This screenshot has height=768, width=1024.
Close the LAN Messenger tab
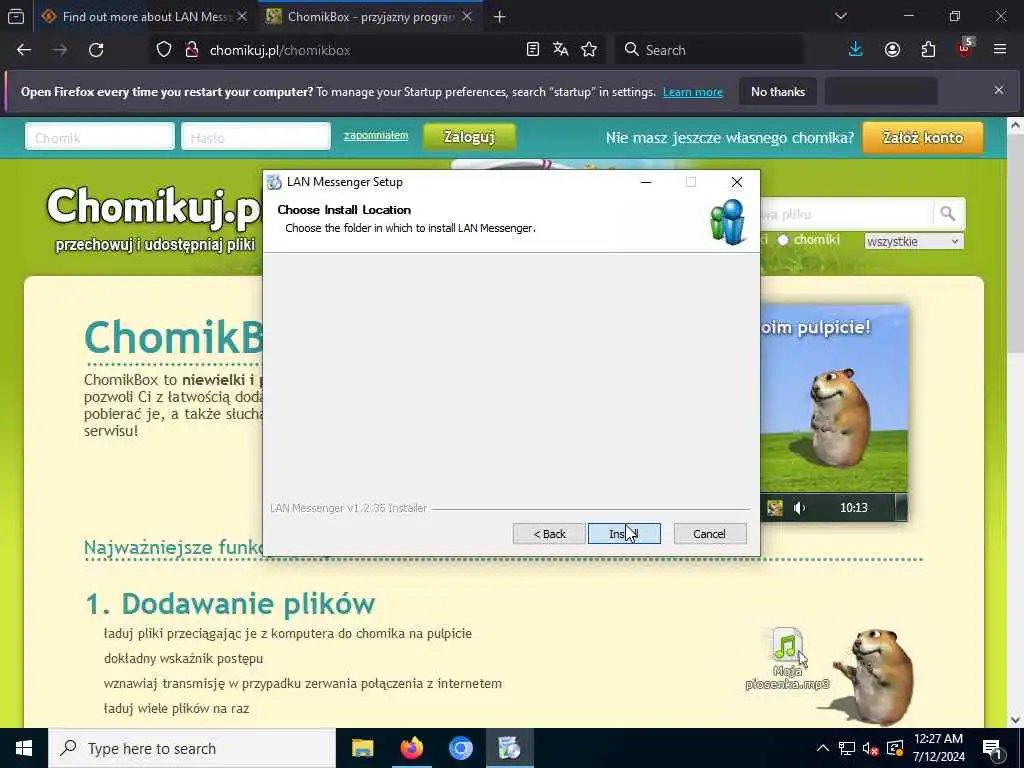[x=242, y=17]
